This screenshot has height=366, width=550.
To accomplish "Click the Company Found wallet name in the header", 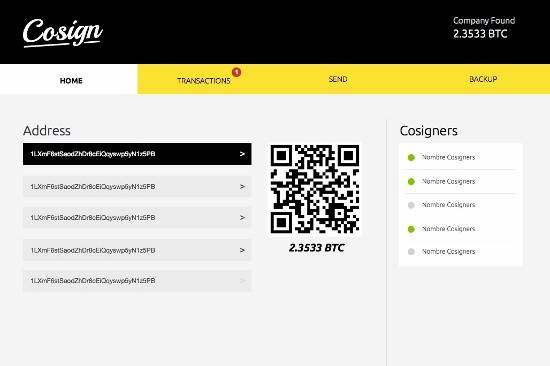I will [484, 21].
